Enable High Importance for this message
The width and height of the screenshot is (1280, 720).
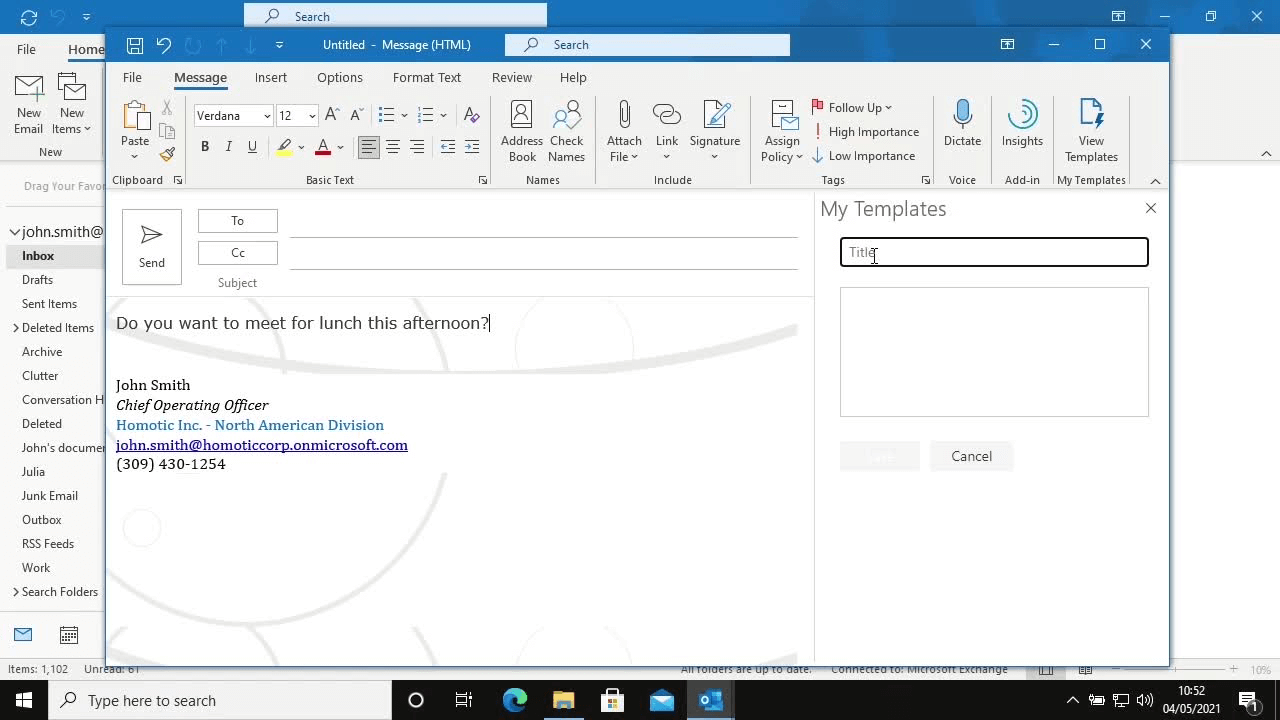pyautogui.click(x=866, y=131)
